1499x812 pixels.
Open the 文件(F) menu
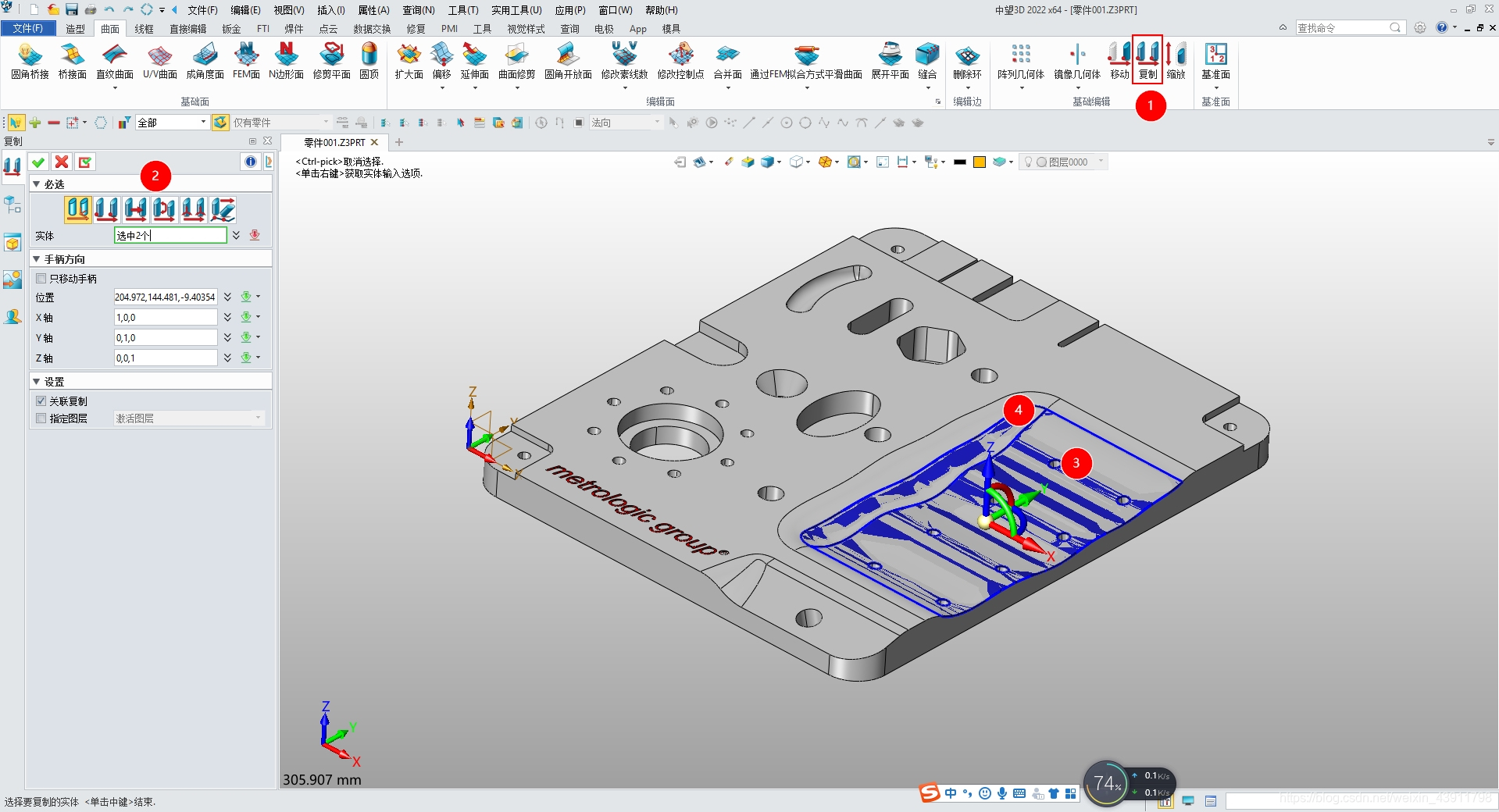(x=202, y=10)
